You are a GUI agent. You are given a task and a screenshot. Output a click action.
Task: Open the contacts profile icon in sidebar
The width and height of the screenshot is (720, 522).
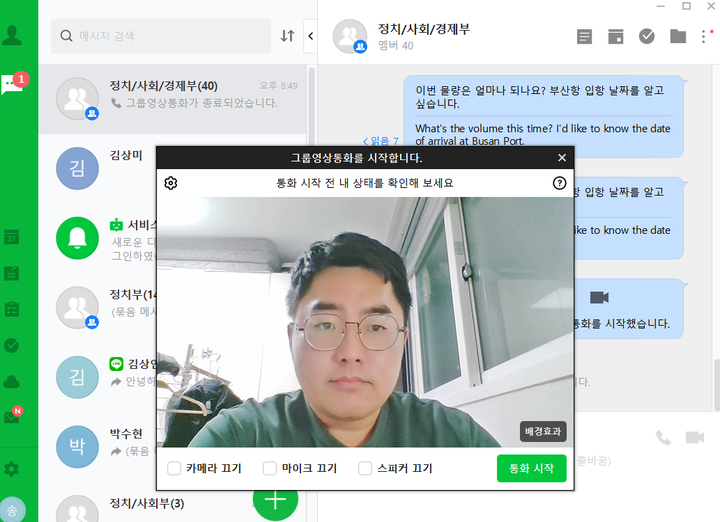12,35
